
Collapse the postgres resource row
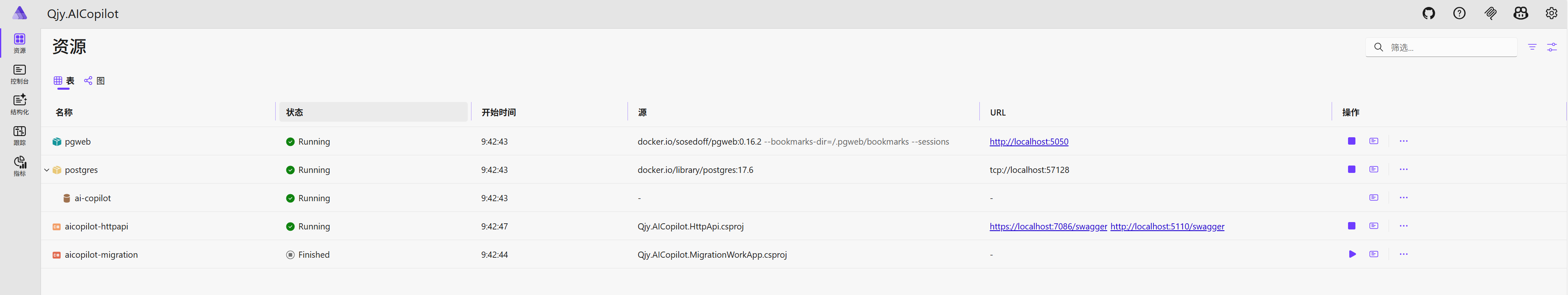click(47, 170)
